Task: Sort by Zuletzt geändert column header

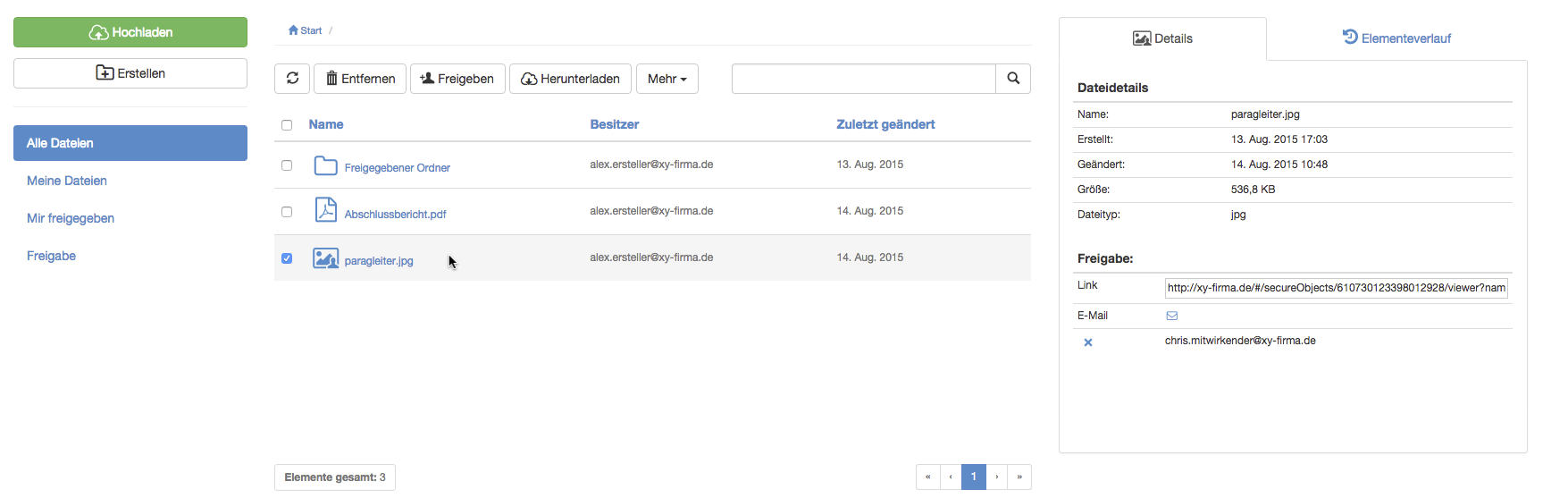Action: 885,124
